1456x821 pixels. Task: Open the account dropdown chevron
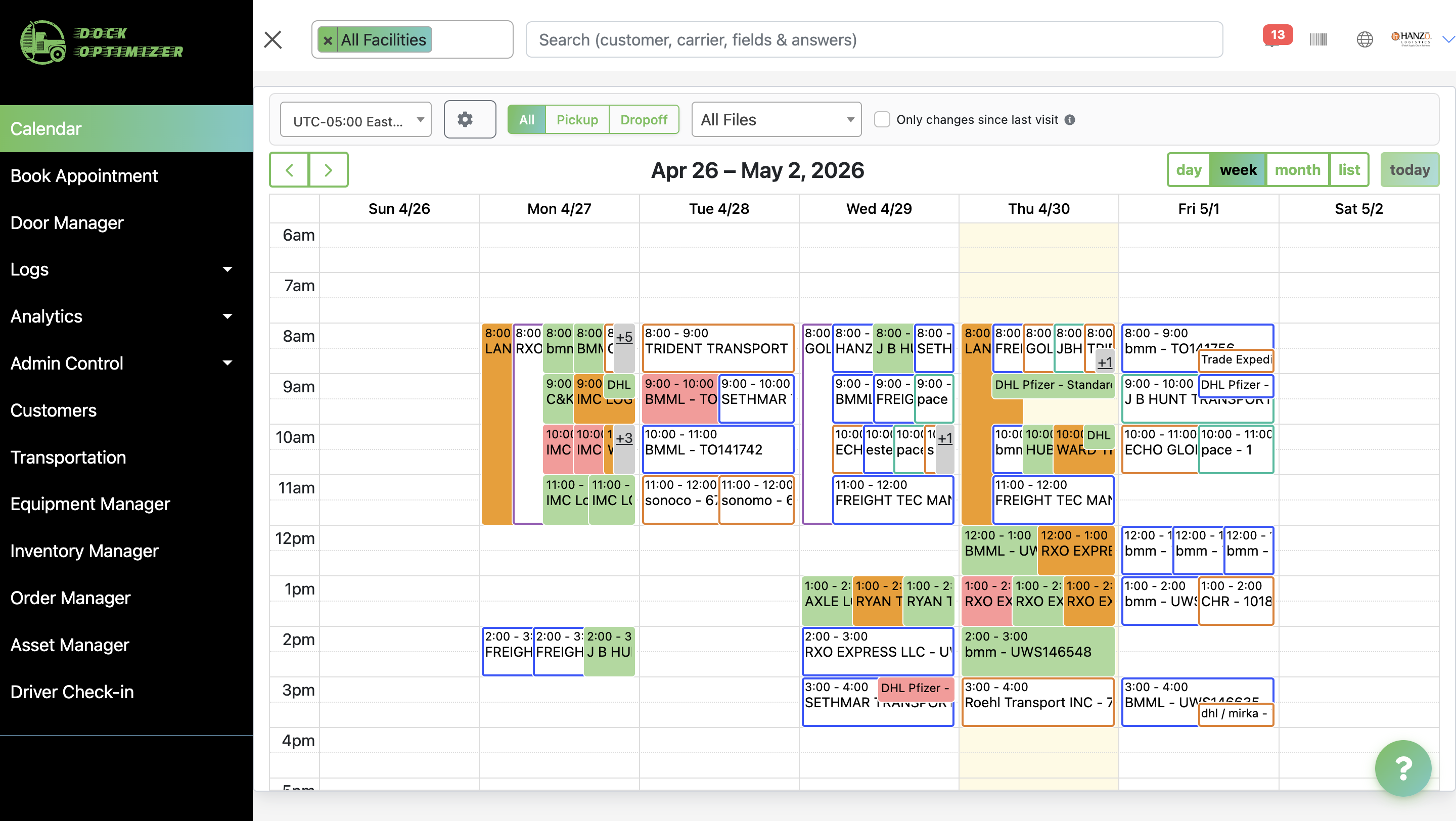pos(1447,39)
